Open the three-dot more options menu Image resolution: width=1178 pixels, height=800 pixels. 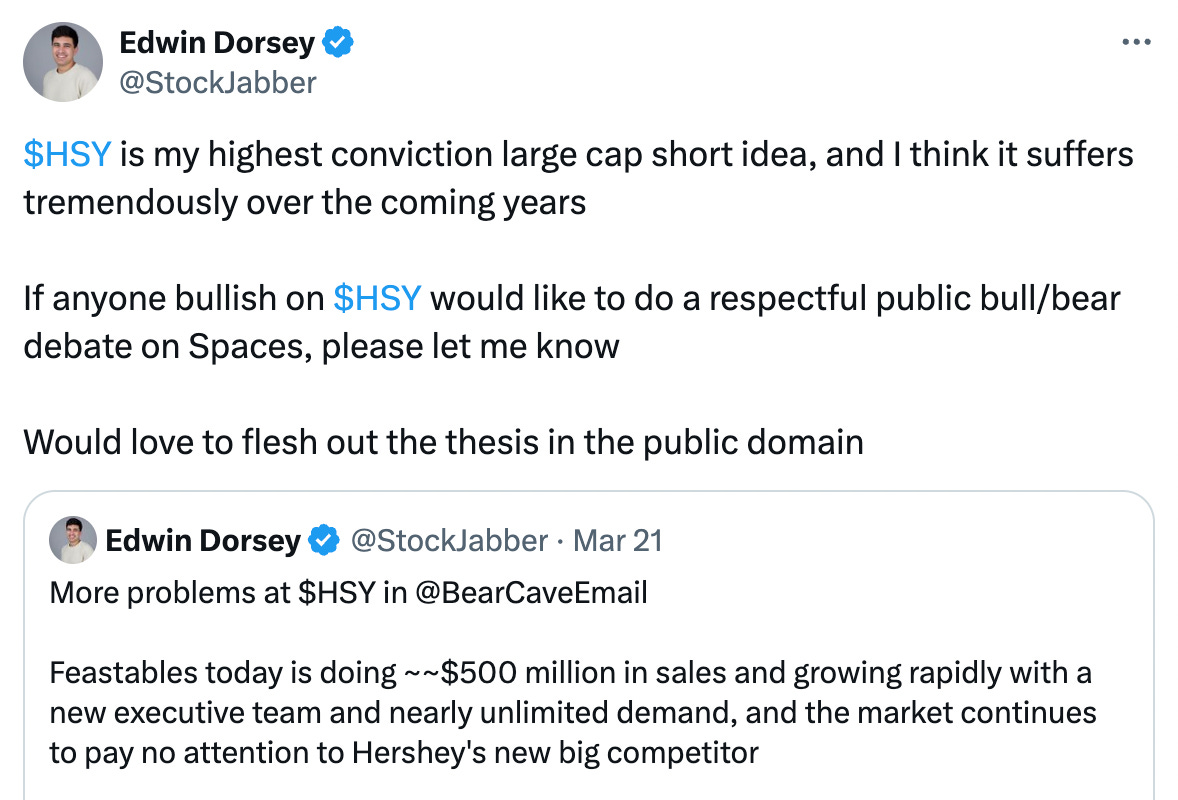1137,41
